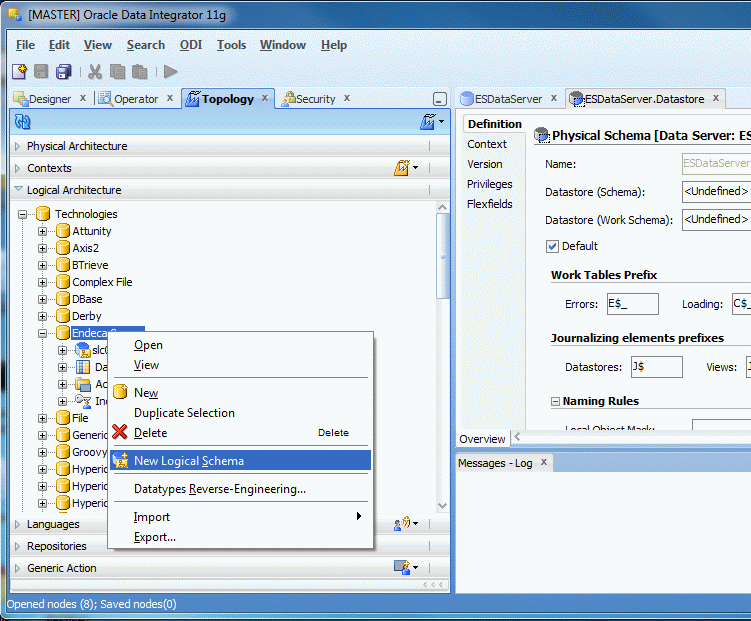
Task: Collapse the Technologies tree node
Action: point(23,214)
